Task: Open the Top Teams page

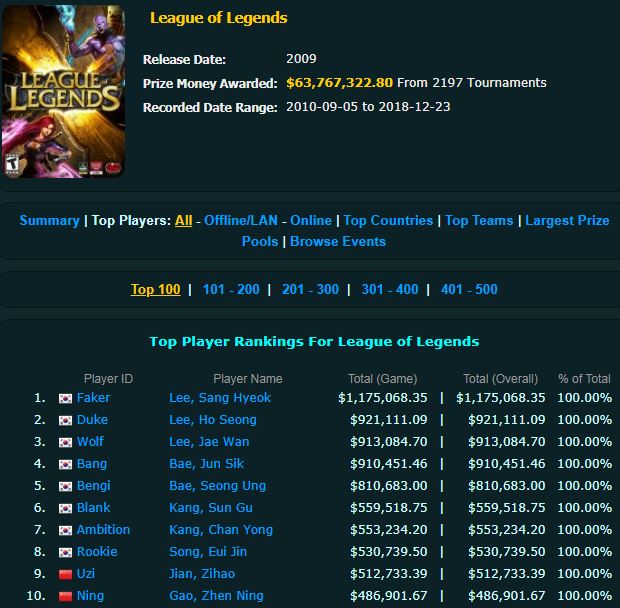Action: pyautogui.click(x=479, y=221)
